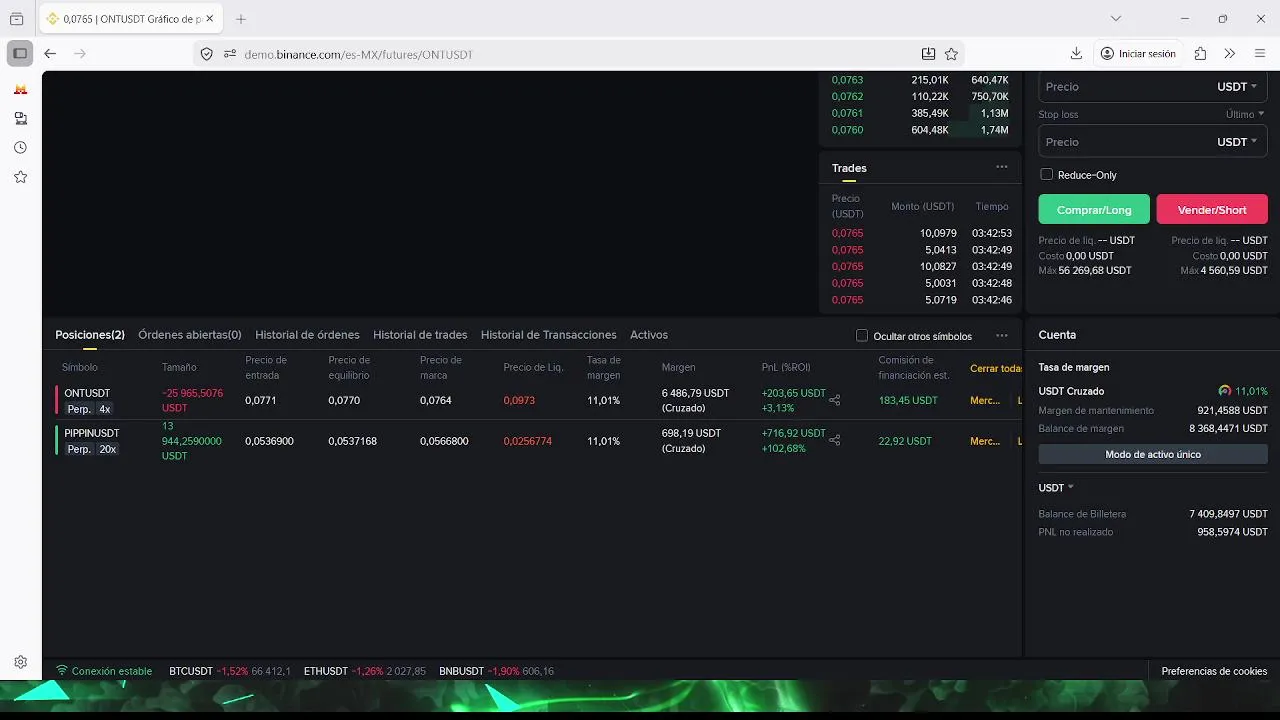Open the take profit USDT unit dropdown
This screenshot has width=1280, height=720.
(1237, 87)
